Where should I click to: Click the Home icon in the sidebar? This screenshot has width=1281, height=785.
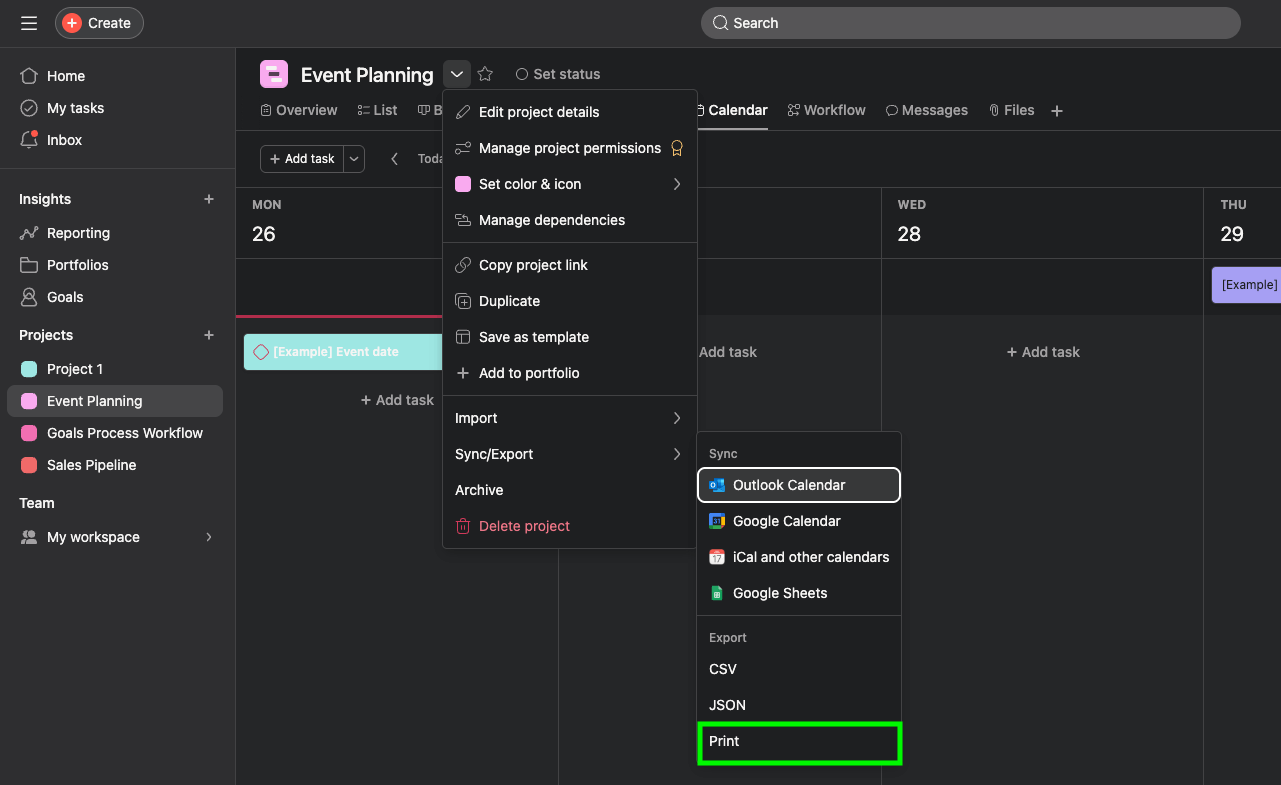[x=31, y=75]
